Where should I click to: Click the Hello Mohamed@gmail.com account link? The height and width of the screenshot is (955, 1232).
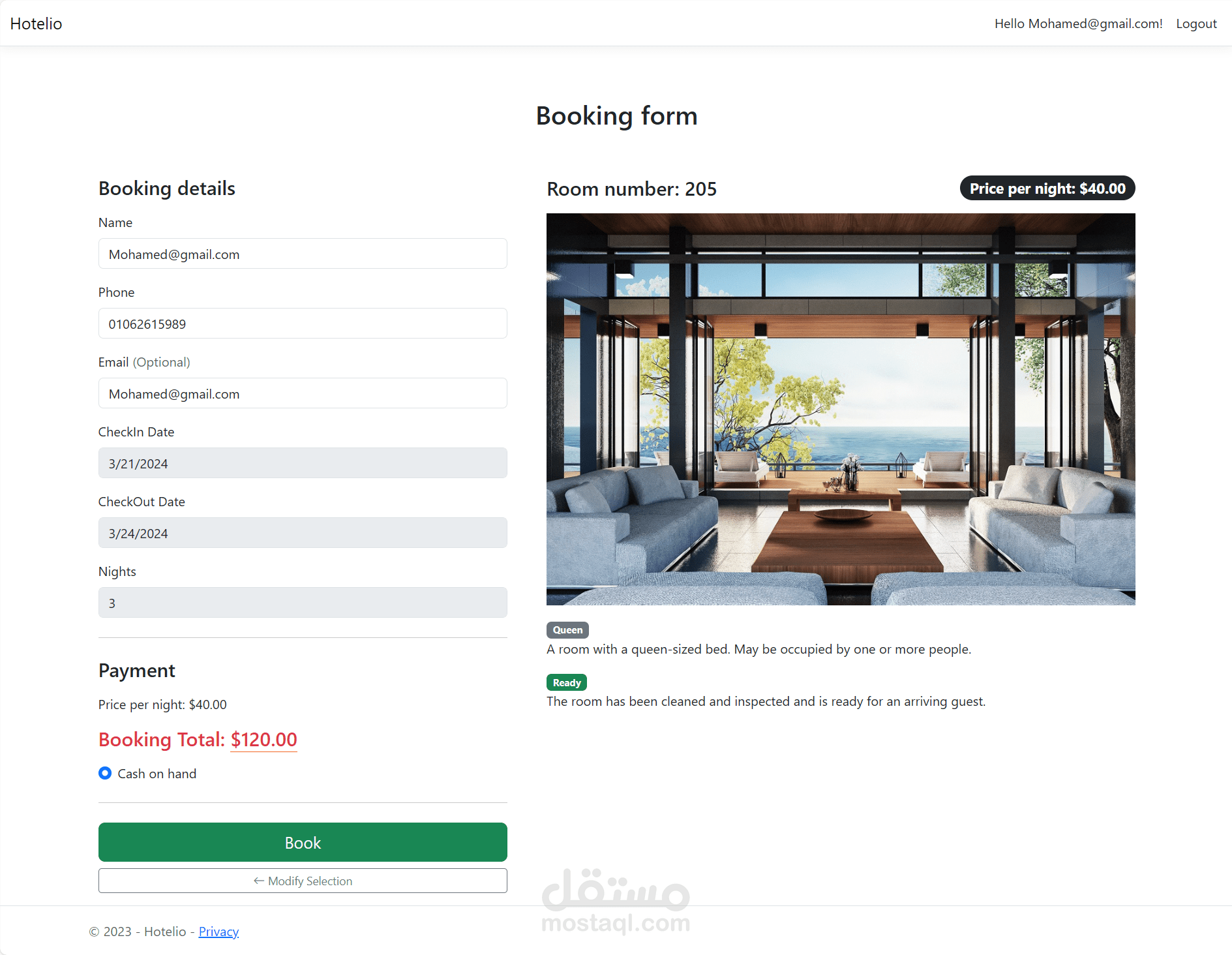point(1078,23)
